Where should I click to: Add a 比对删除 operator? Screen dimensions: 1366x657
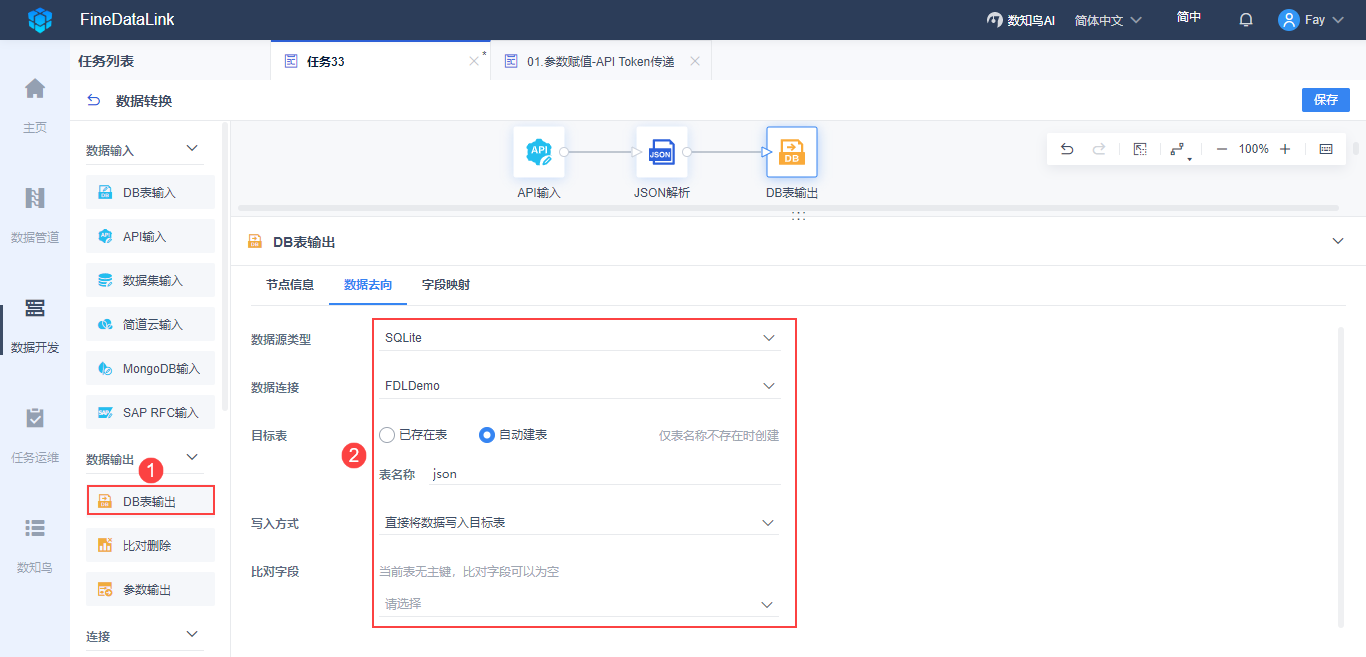150,545
